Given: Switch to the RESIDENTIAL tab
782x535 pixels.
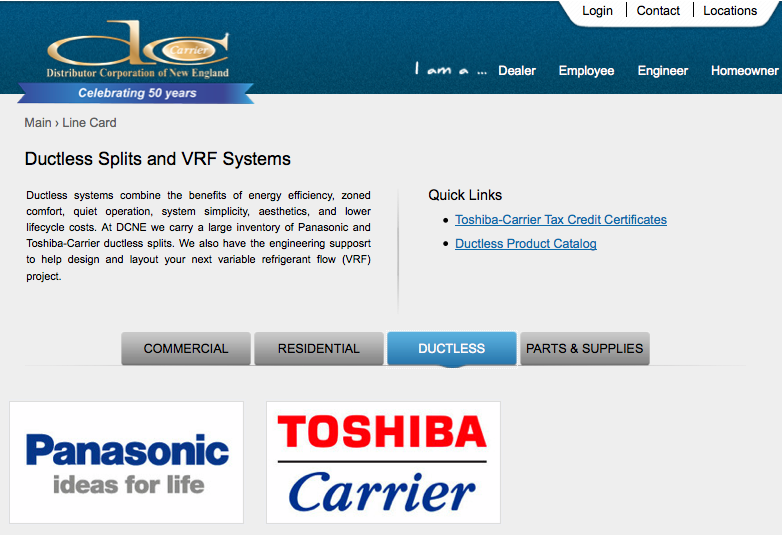Looking at the screenshot, I should click(319, 349).
